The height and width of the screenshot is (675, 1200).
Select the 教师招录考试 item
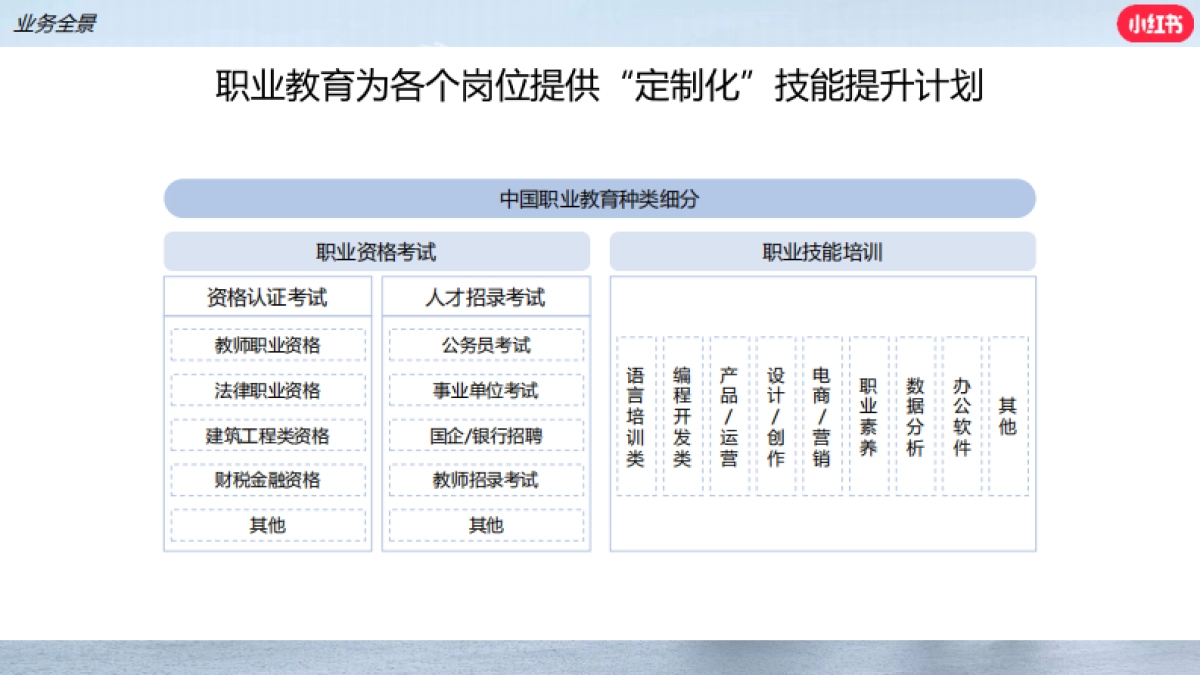(486, 480)
